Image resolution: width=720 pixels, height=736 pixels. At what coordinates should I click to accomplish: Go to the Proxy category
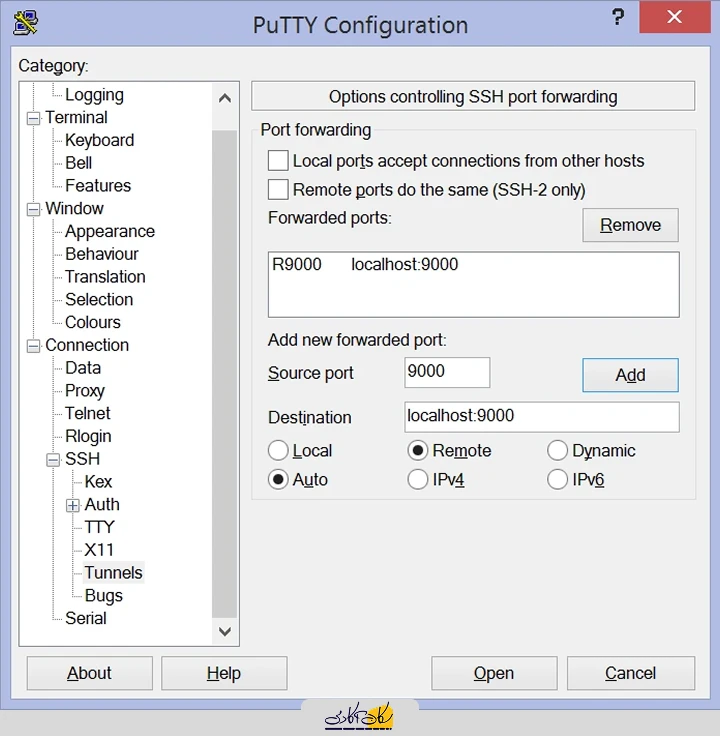[85, 391]
